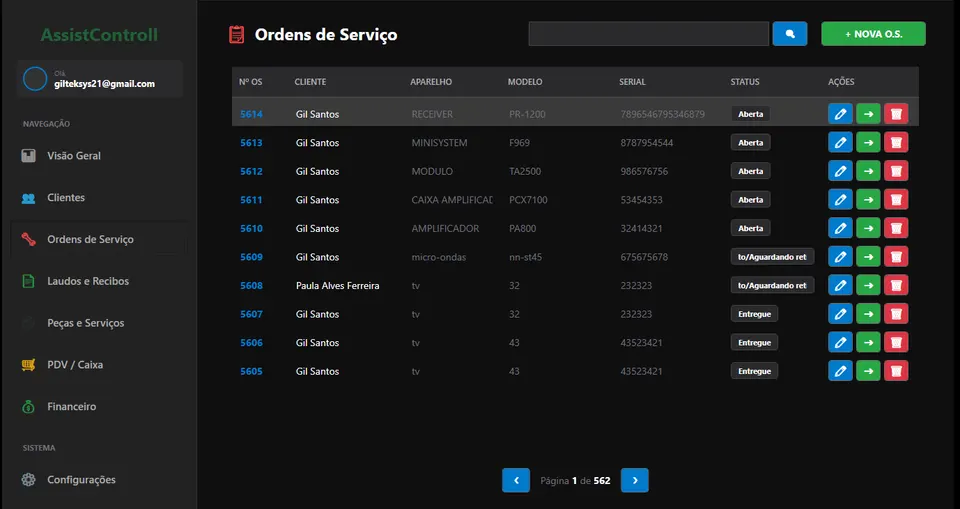Edit order 5610 with pencil icon
The height and width of the screenshot is (509, 960).
point(840,228)
